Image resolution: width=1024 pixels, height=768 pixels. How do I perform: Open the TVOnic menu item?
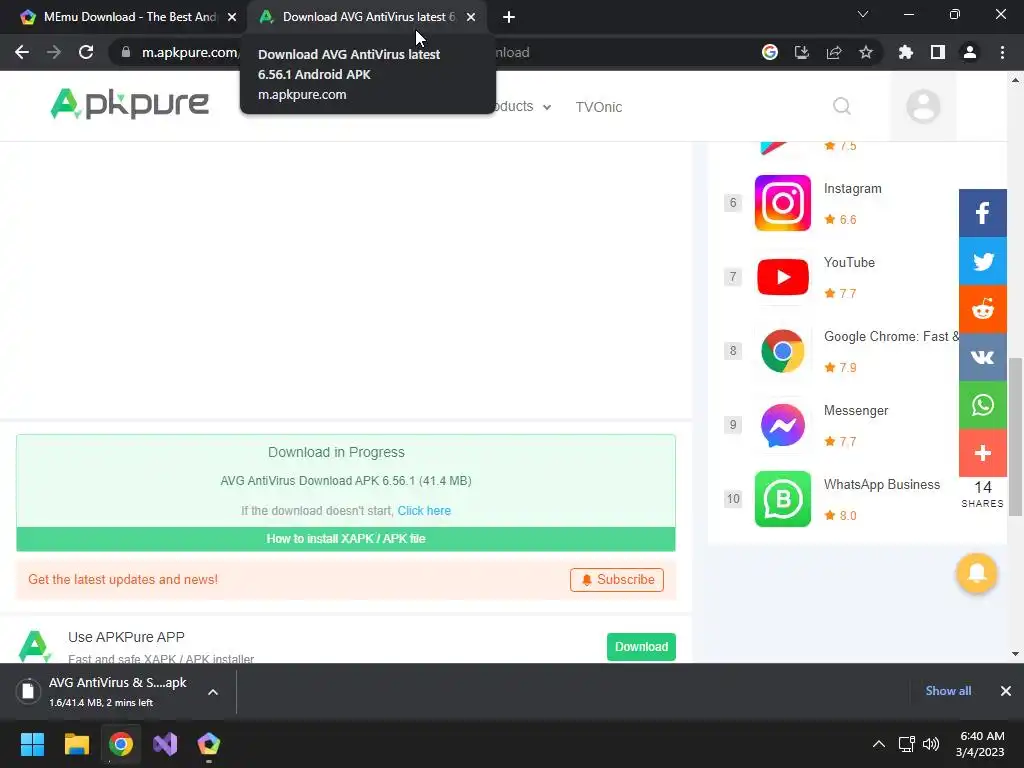pyautogui.click(x=599, y=107)
